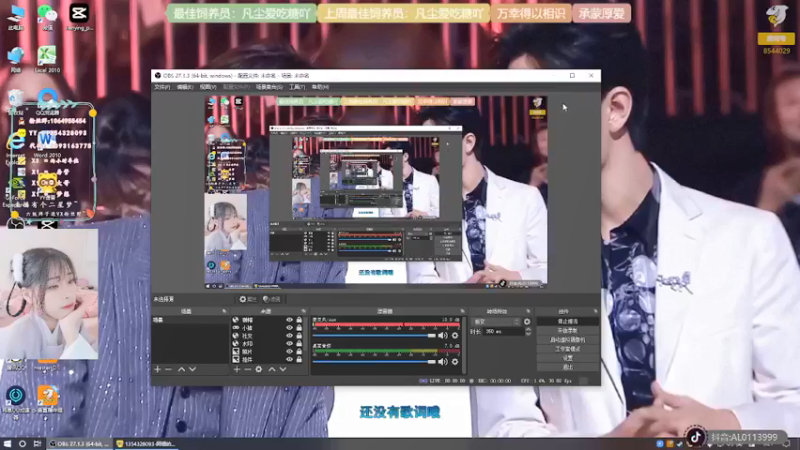Toggle visibility eye of topmost source row
The height and width of the screenshot is (450, 800).
(289, 320)
